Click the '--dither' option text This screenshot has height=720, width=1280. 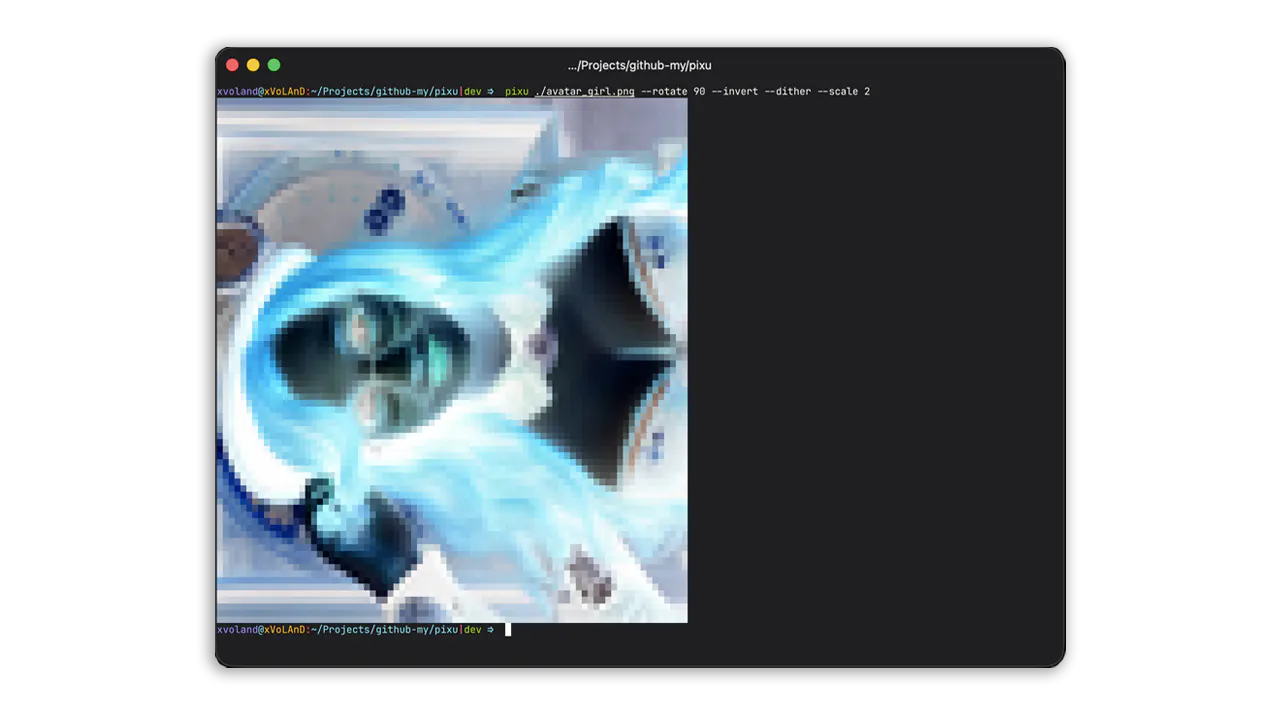[x=788, y=91]
